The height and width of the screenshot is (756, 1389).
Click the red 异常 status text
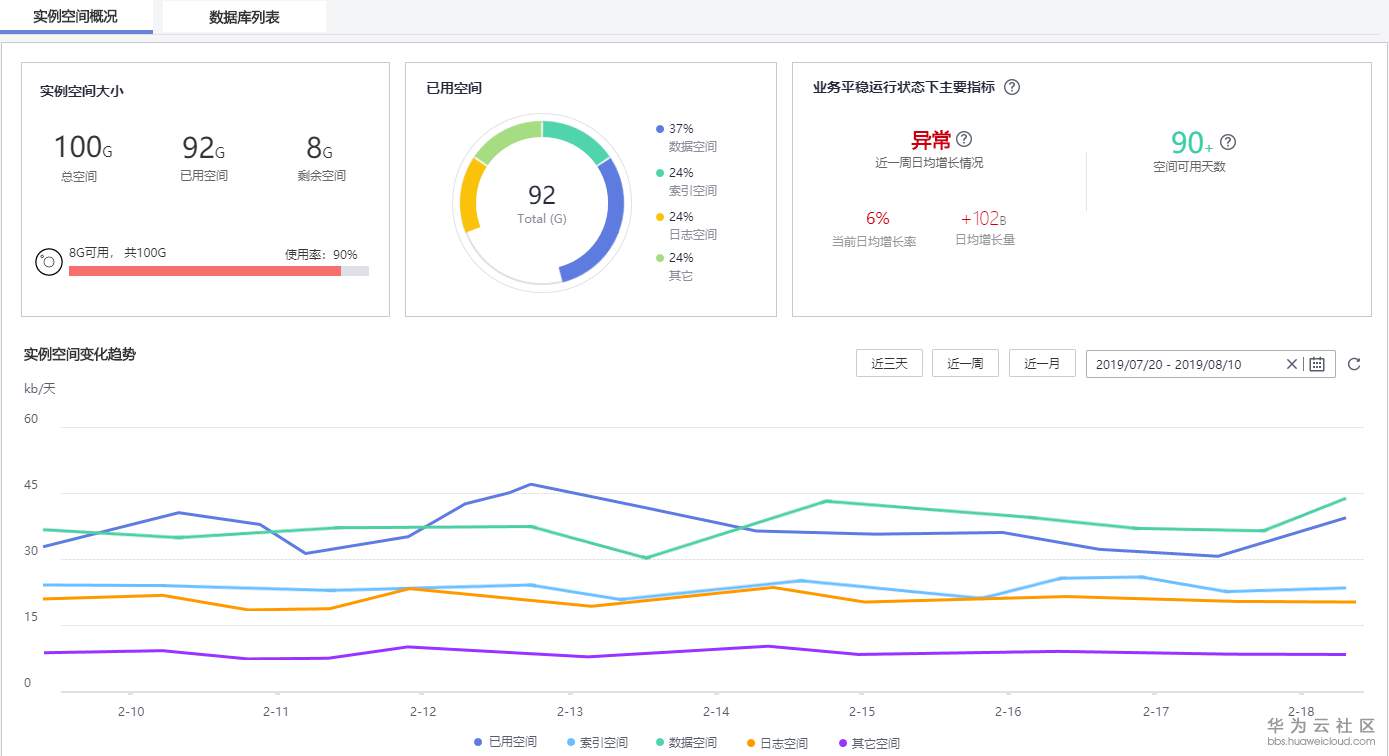click(x=931, y=140)
